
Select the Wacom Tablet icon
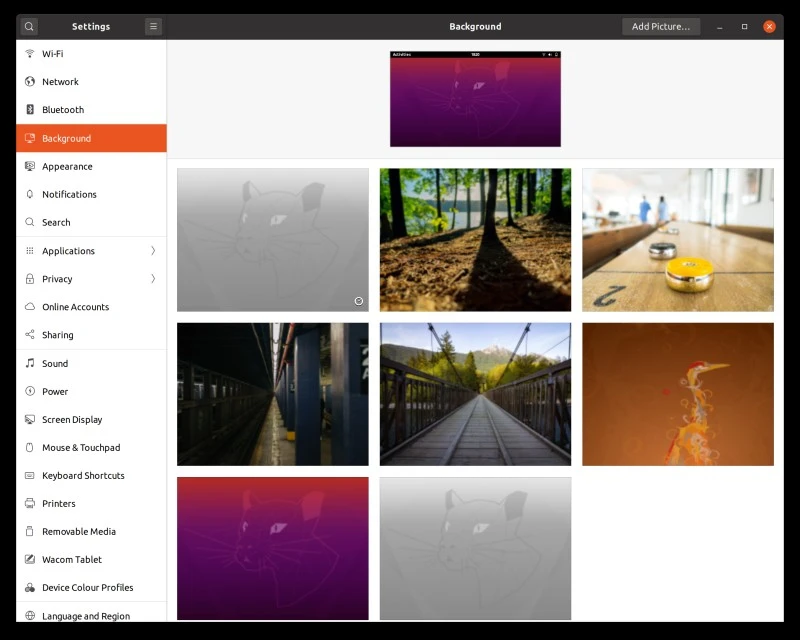point(29,559)
